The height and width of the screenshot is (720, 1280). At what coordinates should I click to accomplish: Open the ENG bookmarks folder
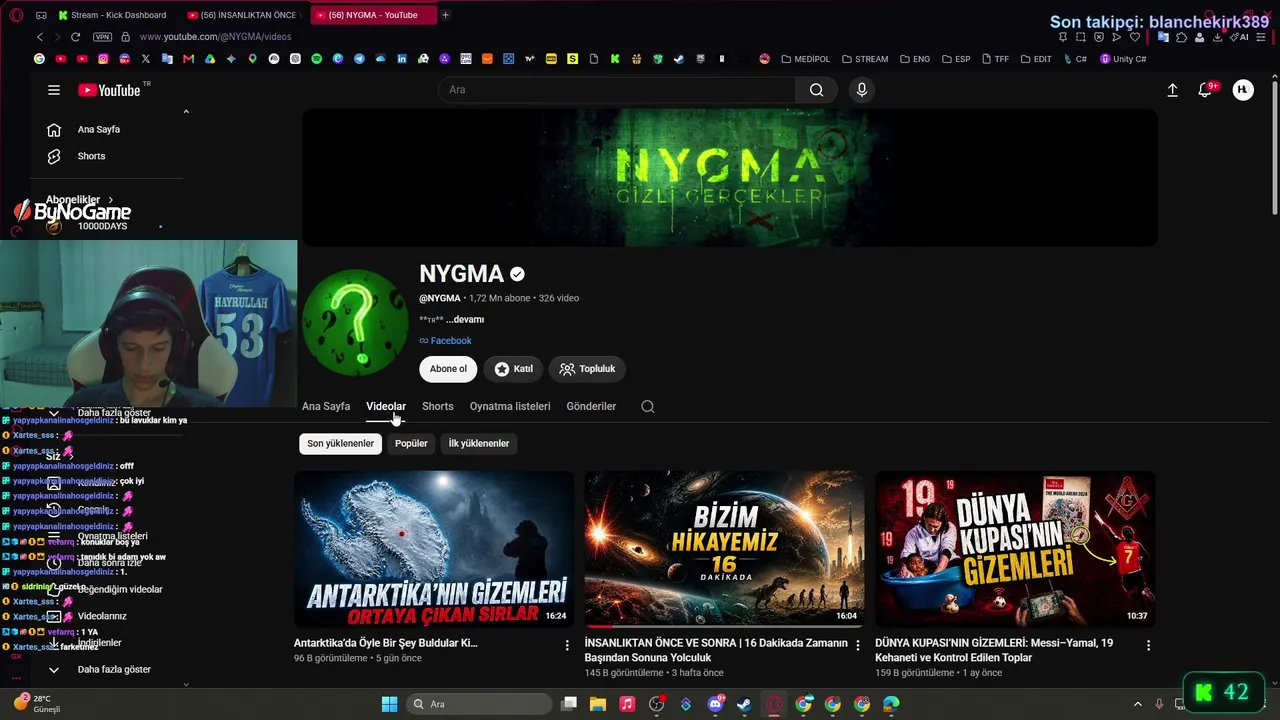(x=915, y=59)
